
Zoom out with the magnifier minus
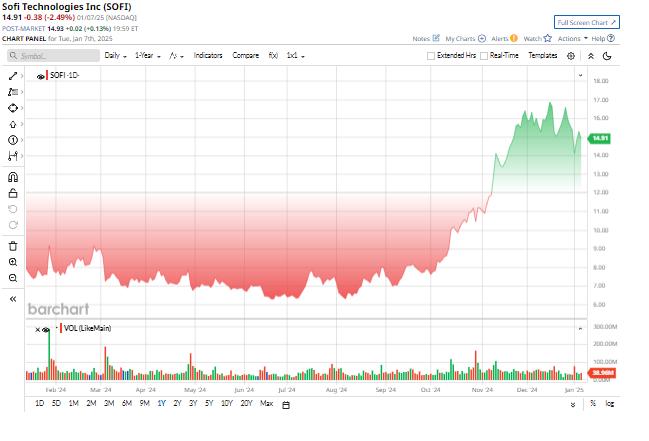(13, 278)
